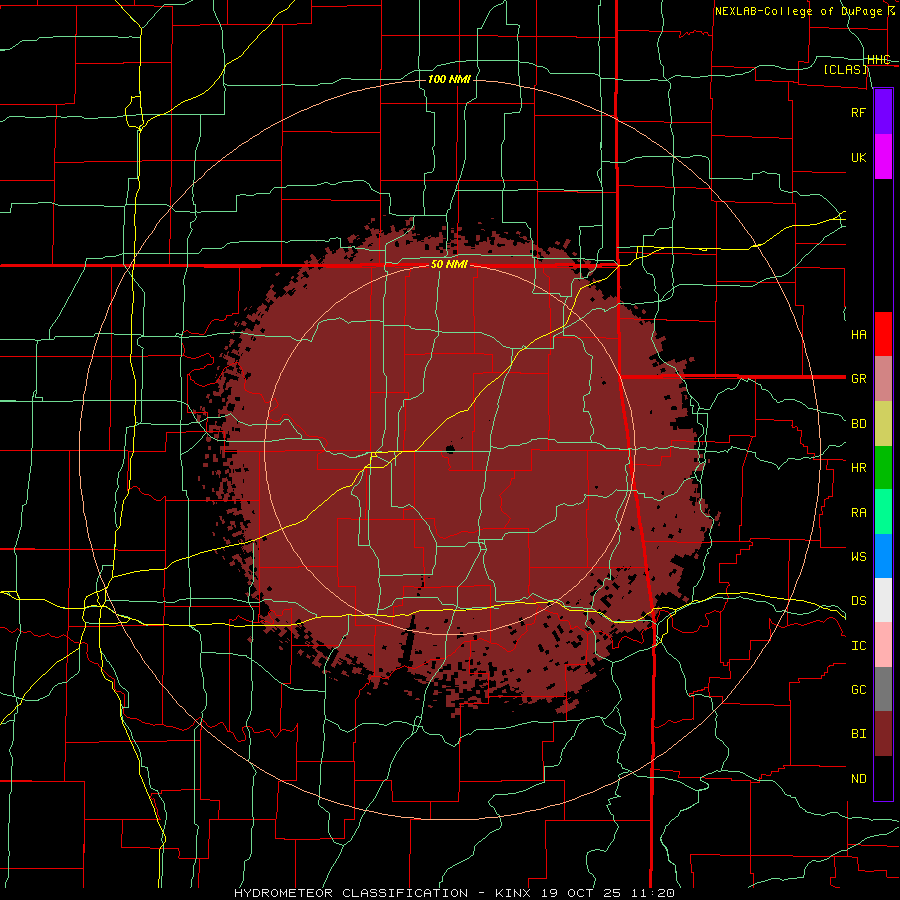Click the 'GC' legend label
This screenshot has height=900, width=900.
[x=859, y=690]
